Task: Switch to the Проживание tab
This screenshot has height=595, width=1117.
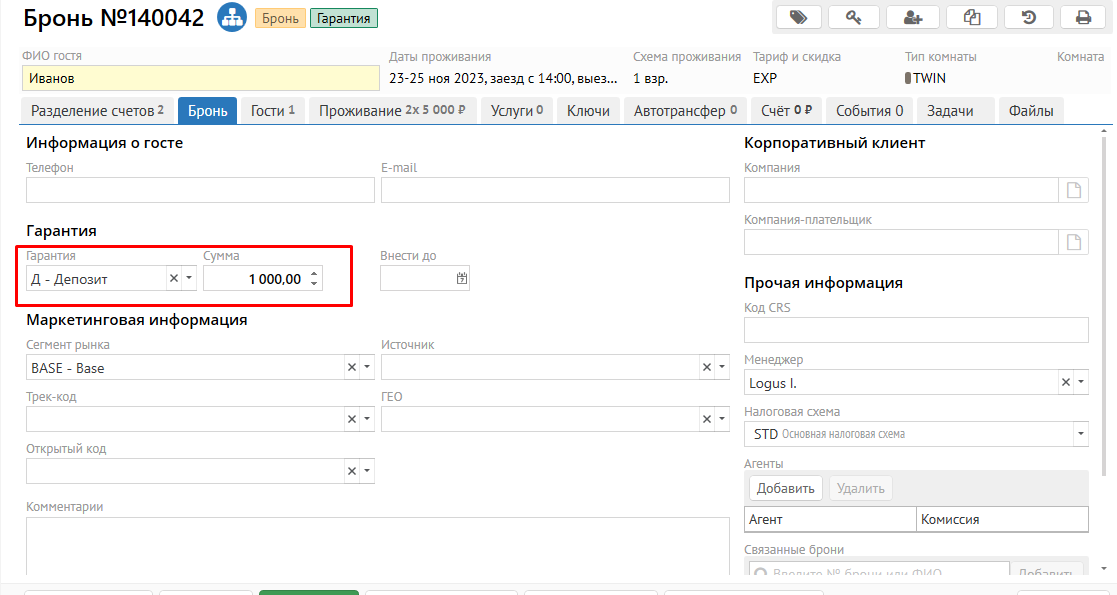Action: tap(392, 111)
